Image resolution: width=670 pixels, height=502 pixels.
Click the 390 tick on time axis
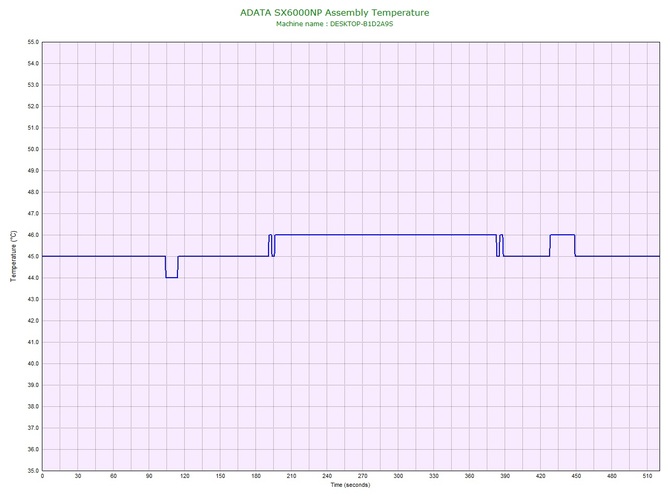point(505,476)
